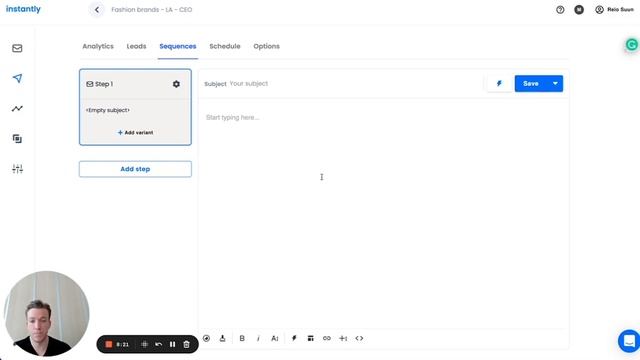
Task: Insert a link with the chain icon
Action: tap(327, 338)
